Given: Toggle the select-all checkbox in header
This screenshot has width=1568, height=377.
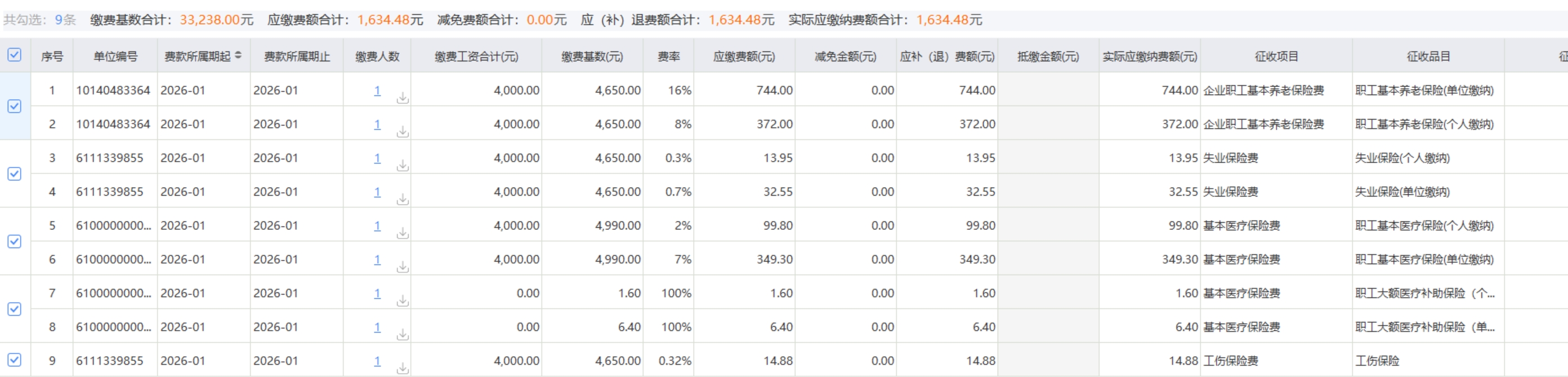Looking at the screenshot, I should point(15,55).
